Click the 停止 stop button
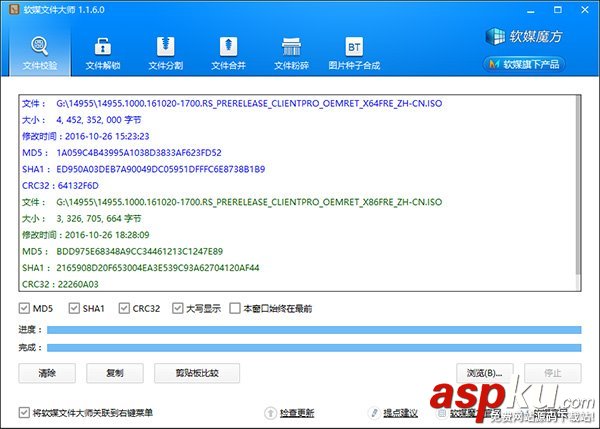The height and width of the screenshot is (429, 600). tap(553, 373)
